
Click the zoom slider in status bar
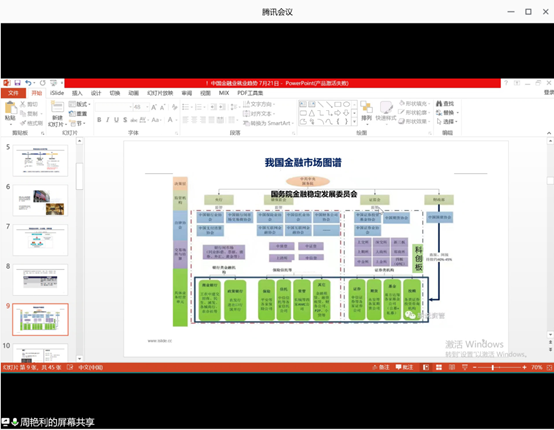coord(493,367)
